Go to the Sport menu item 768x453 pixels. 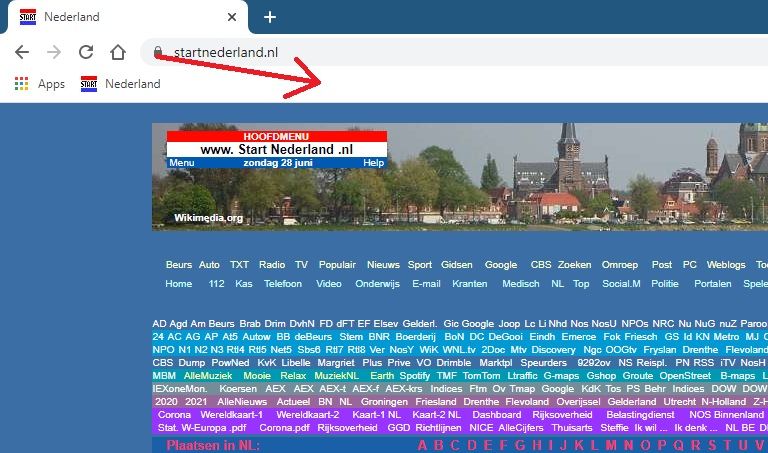click(x=420, y=265)
